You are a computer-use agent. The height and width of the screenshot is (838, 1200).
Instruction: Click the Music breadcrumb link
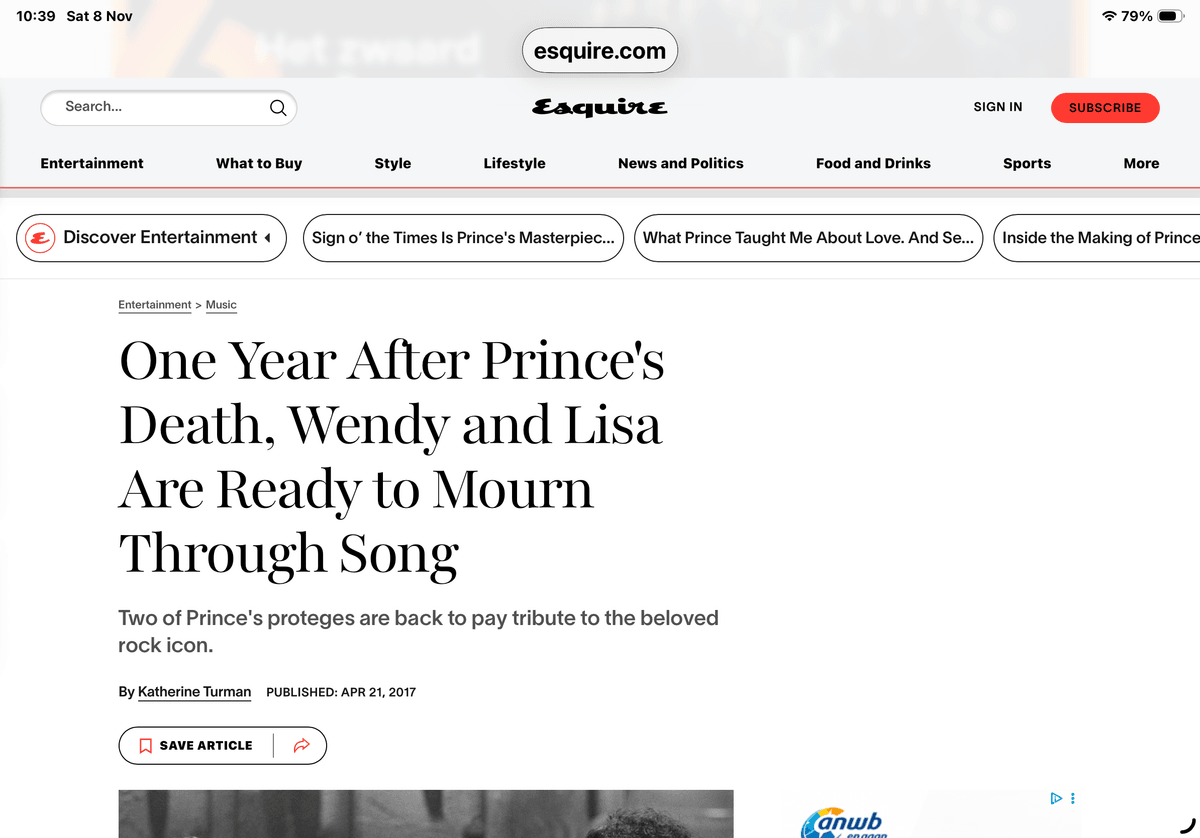(x=221, y=305)
